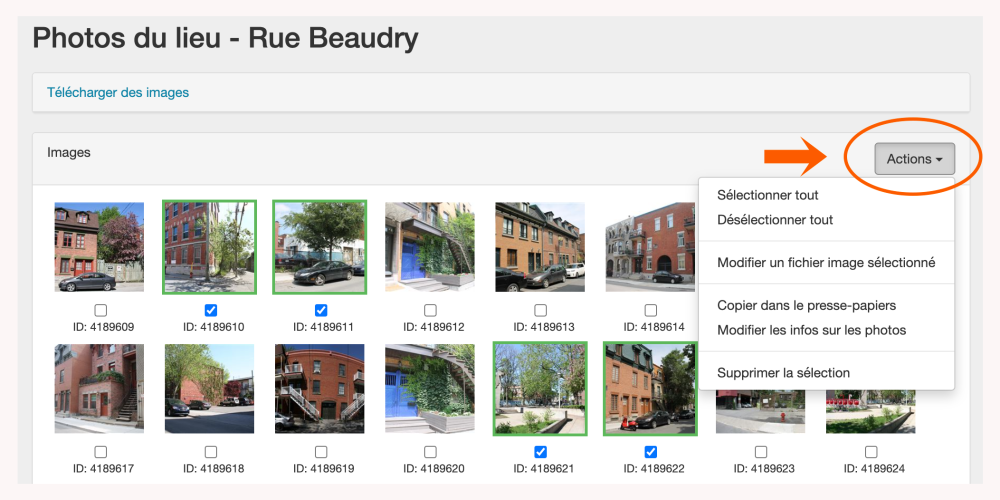Open the Actions dropdown button
Viewport: 1000px width, 500px height.
[914, 159]
